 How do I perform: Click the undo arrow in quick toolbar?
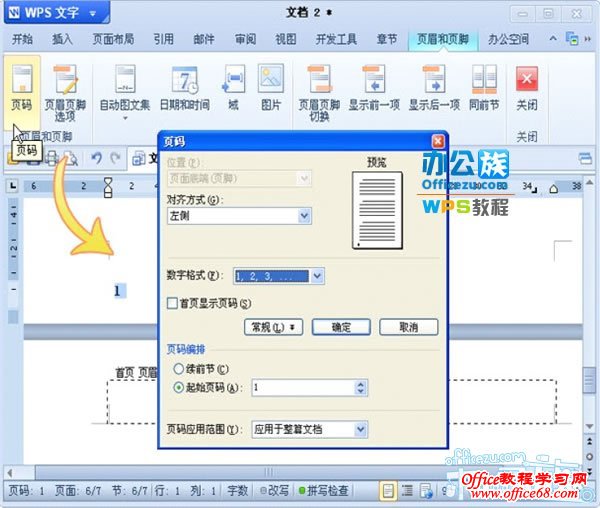[96, 158]
